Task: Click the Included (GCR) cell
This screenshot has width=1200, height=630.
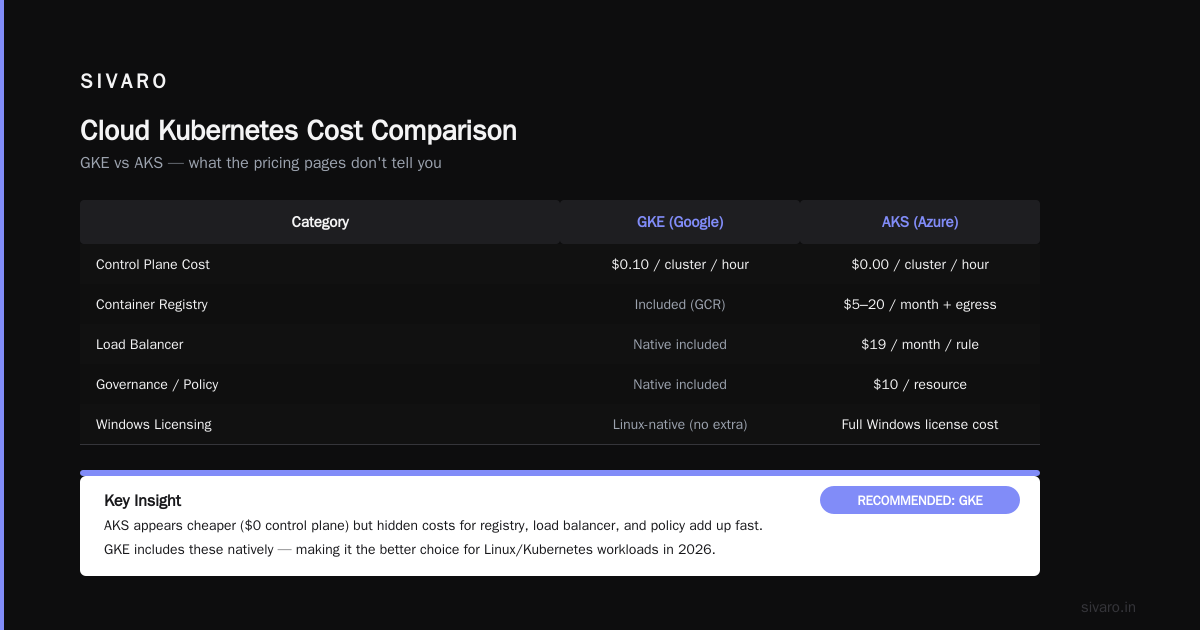Action: [x=680, y=304]
